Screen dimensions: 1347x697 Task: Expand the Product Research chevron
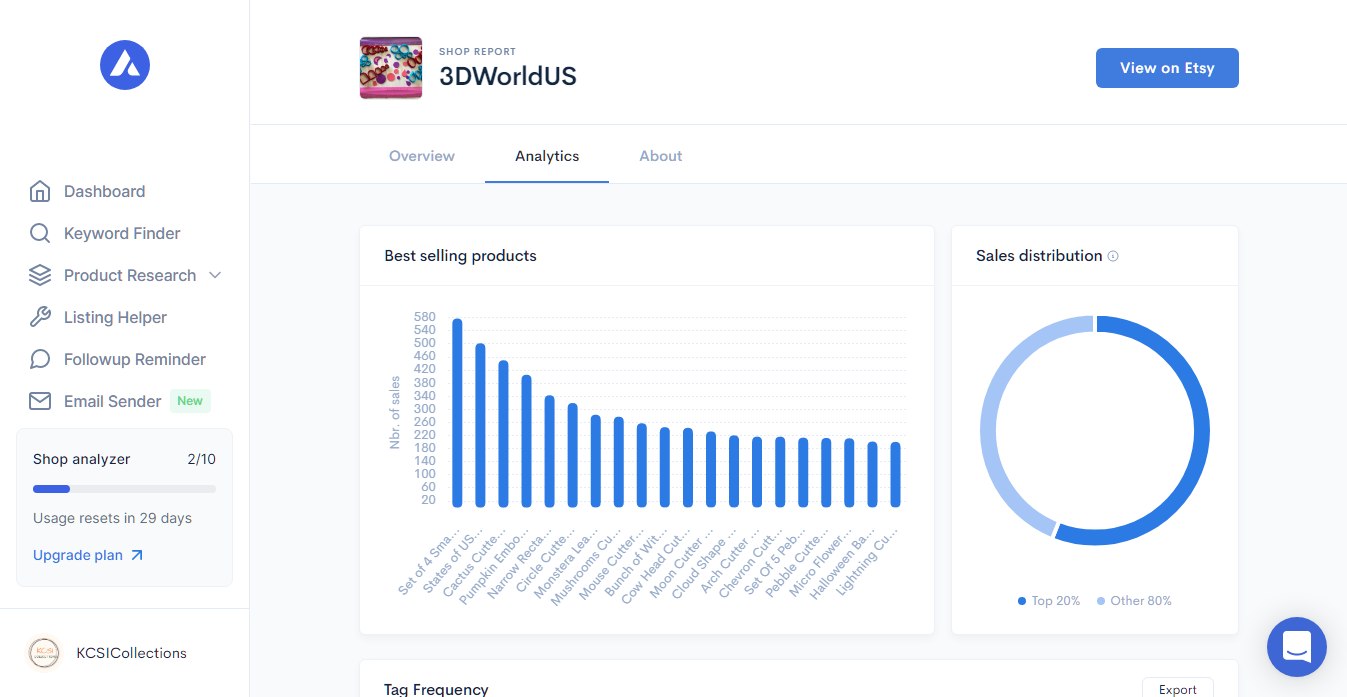click(x=215, y=275)
